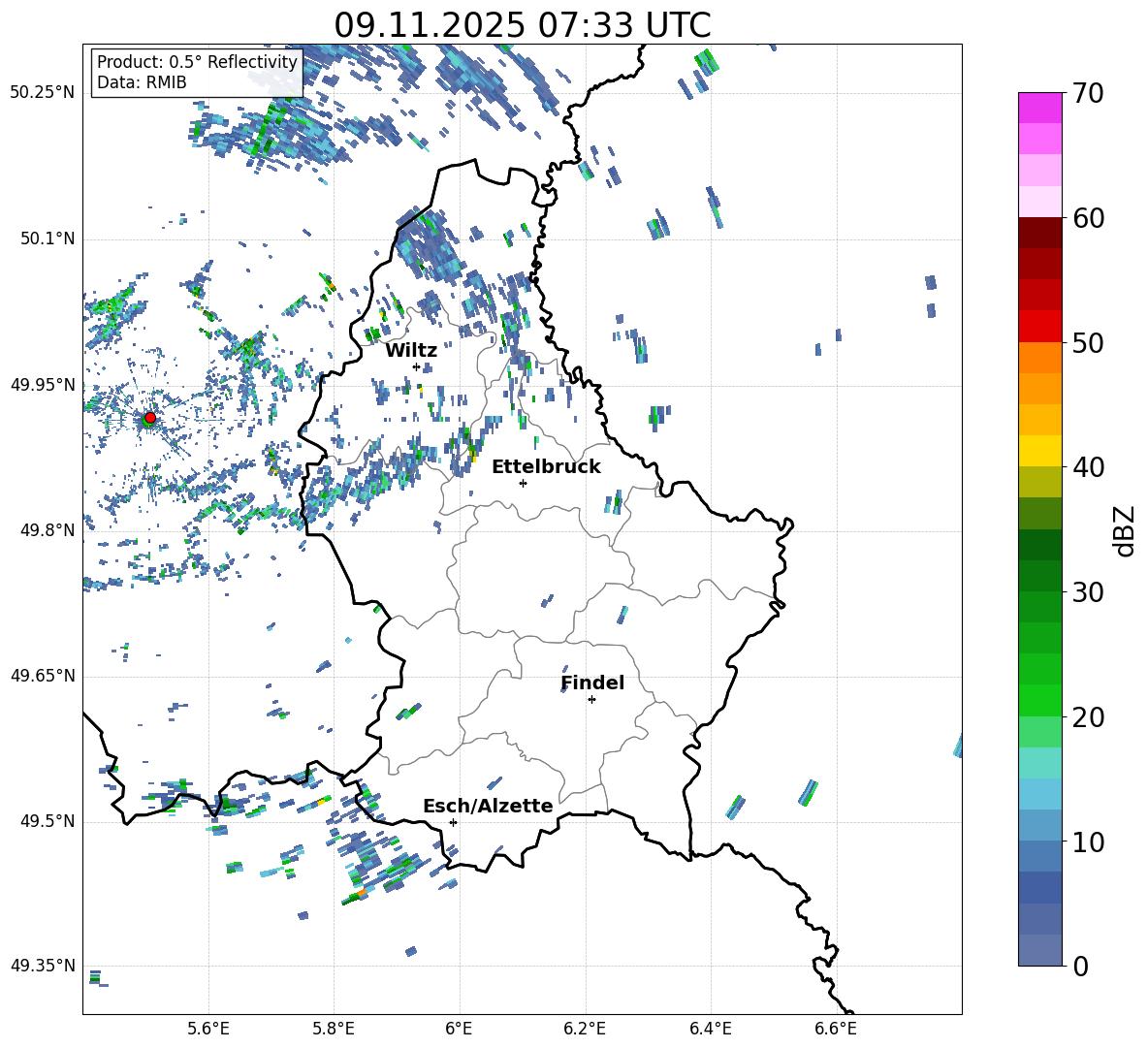
Task: Click the 49.65°N latitude label
Action: click(x=43, y=676)
